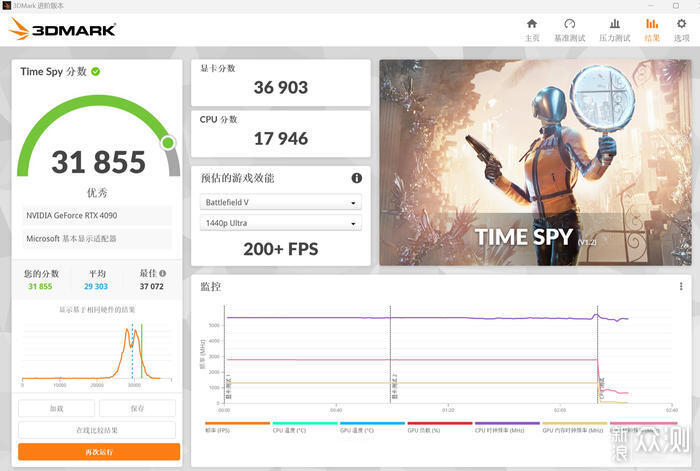This screenshot has width=700, height=471.
Task: Click the info icon next to 最佳
Action: tap(162, 273)
